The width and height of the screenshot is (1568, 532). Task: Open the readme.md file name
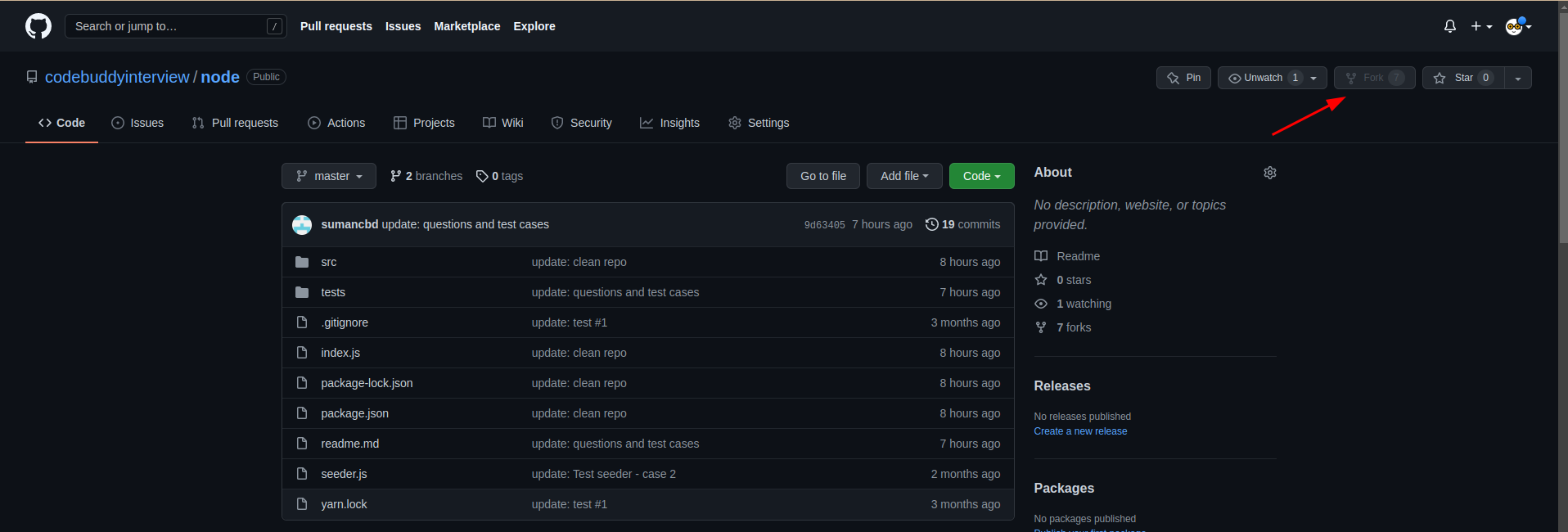tap(349, 444)
